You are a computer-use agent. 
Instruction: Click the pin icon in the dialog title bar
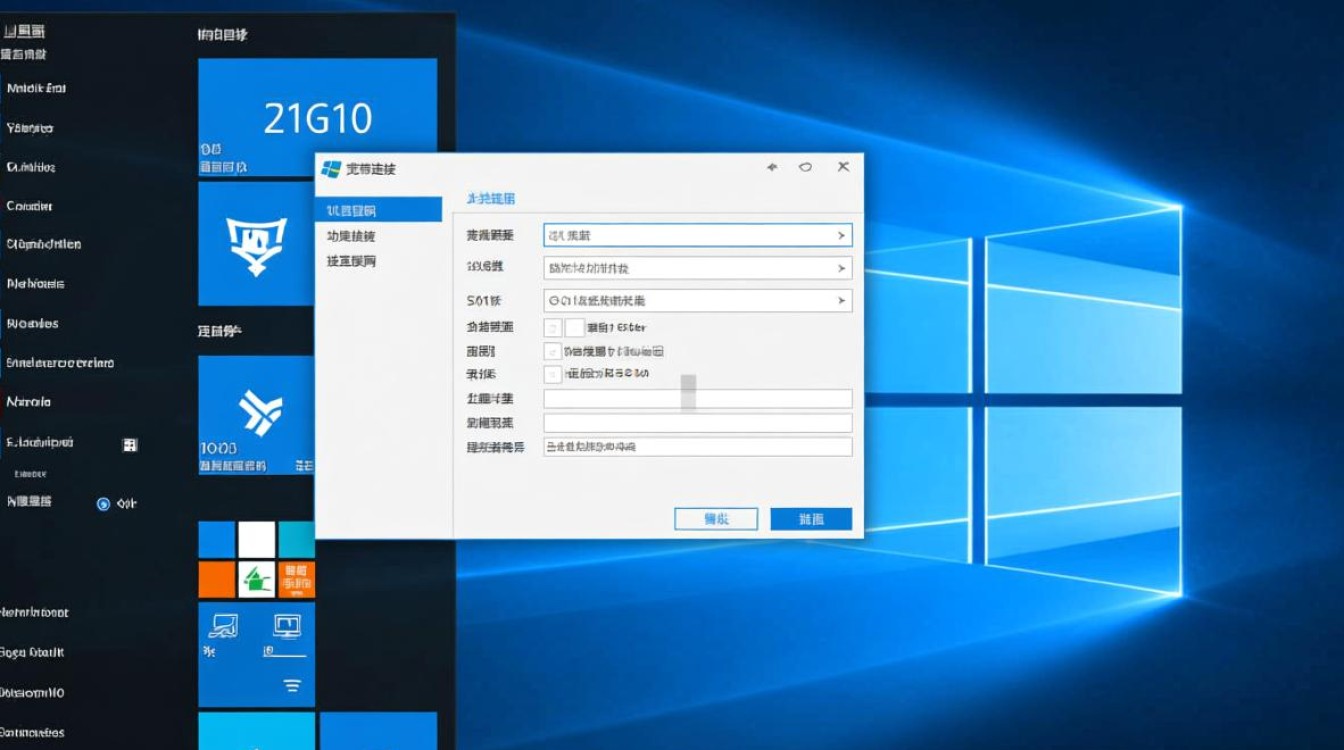(x=772, y=167)
